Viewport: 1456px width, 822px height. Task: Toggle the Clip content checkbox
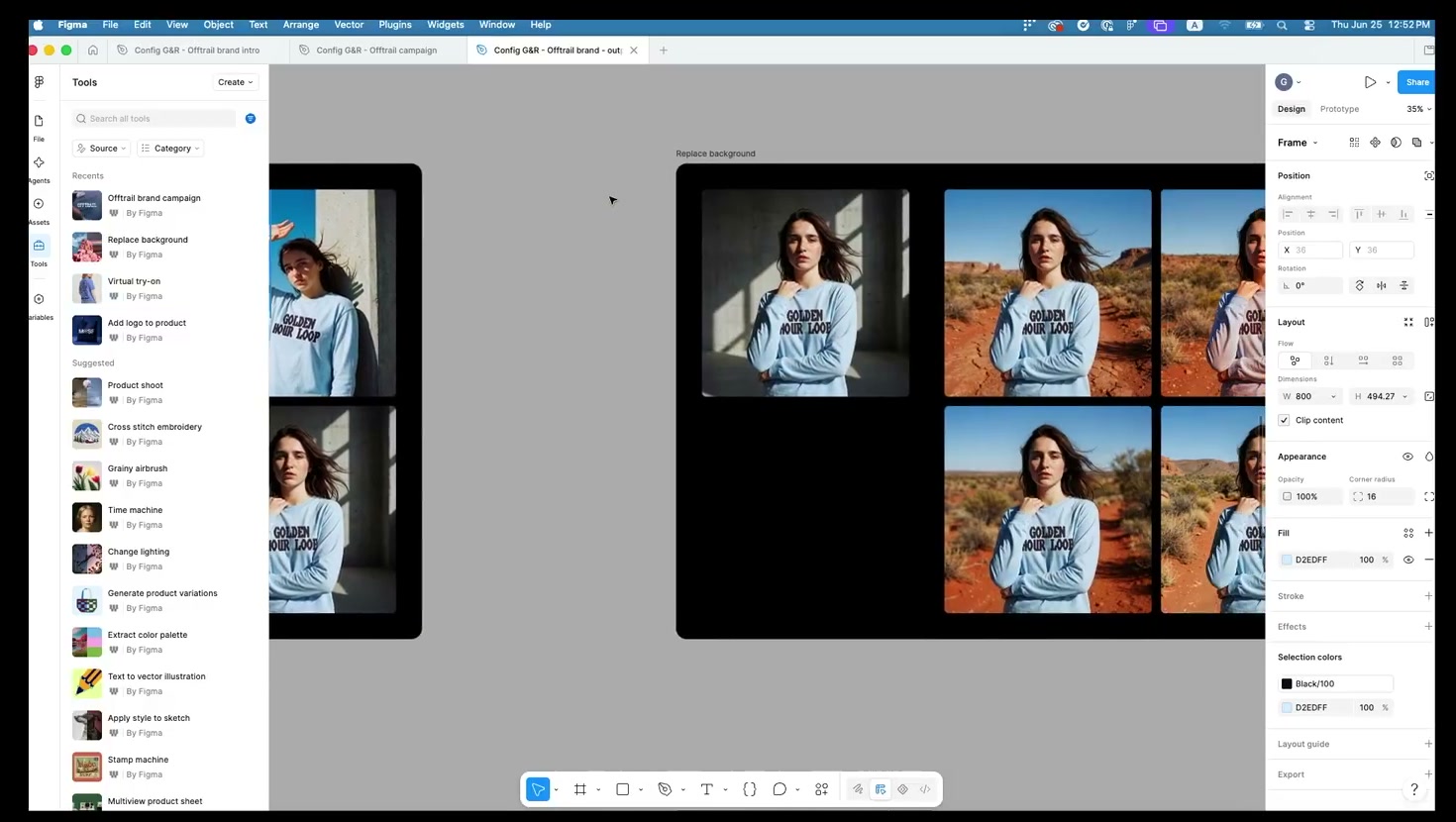pos(1285,420)
